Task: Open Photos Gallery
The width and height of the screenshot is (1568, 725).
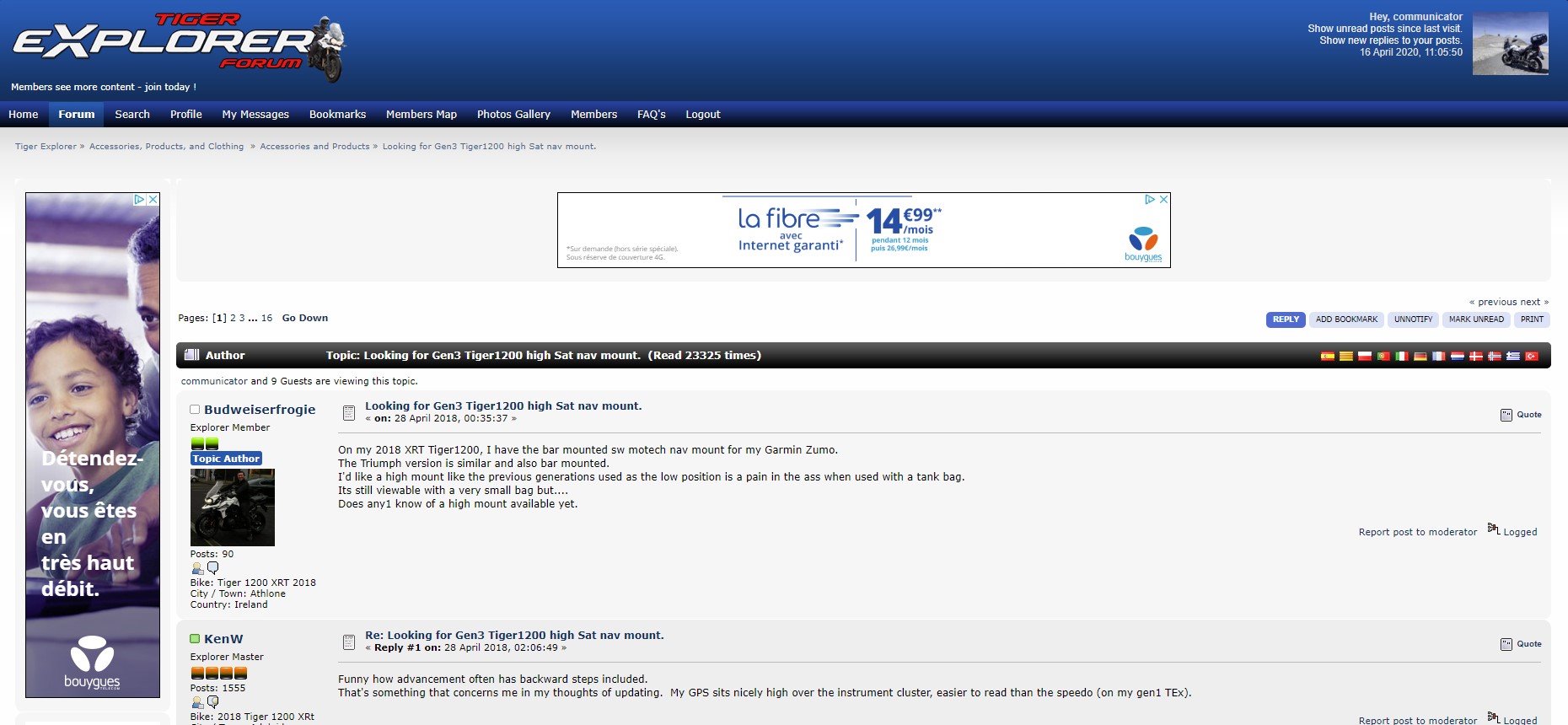Action: coord(513,115)
